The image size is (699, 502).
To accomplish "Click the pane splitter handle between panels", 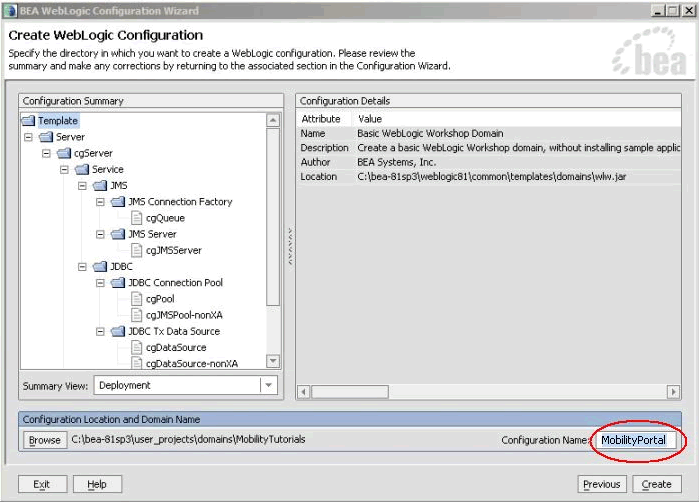I will [290, 246].
